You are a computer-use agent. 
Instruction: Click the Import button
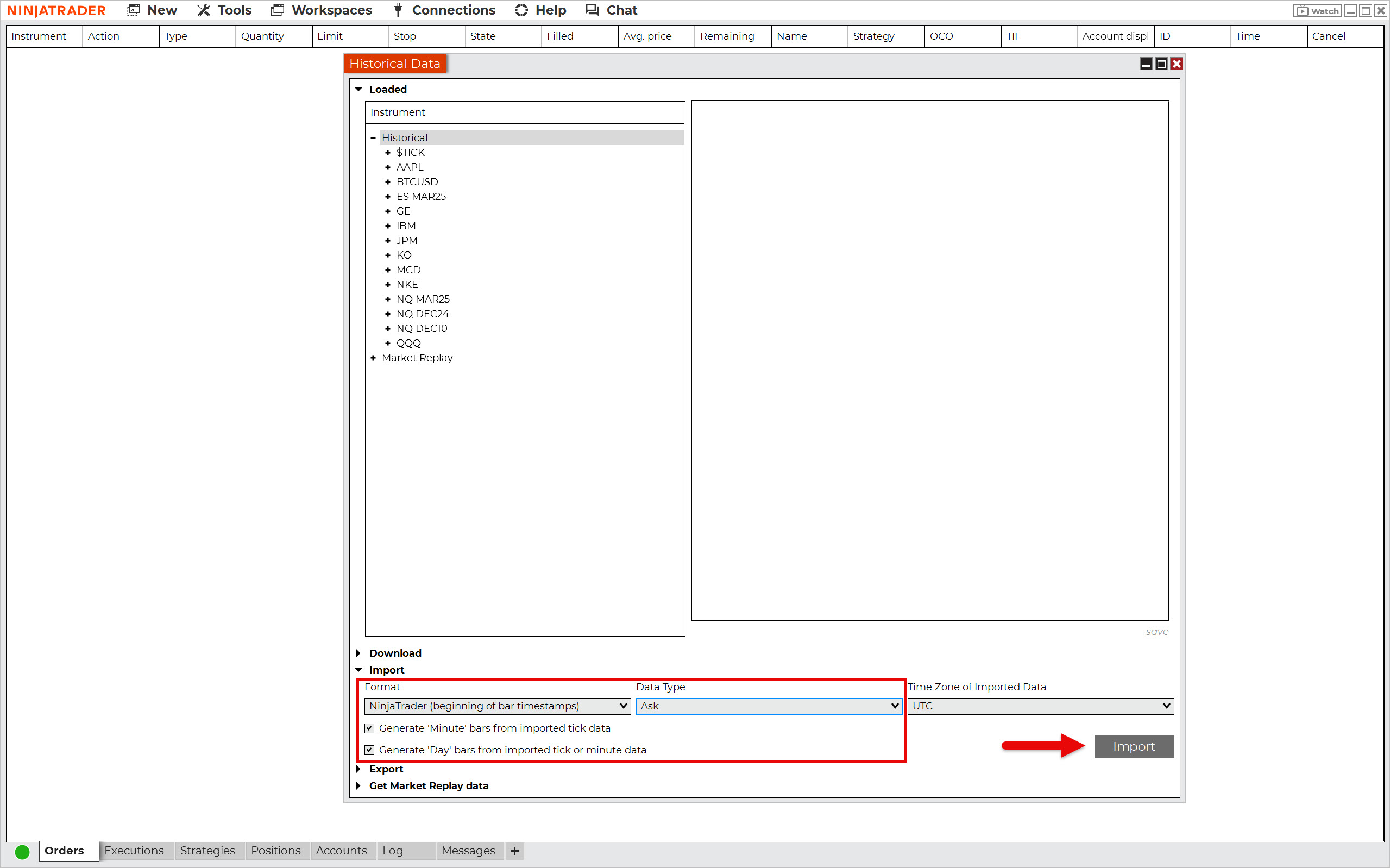tap(1134, 746)
